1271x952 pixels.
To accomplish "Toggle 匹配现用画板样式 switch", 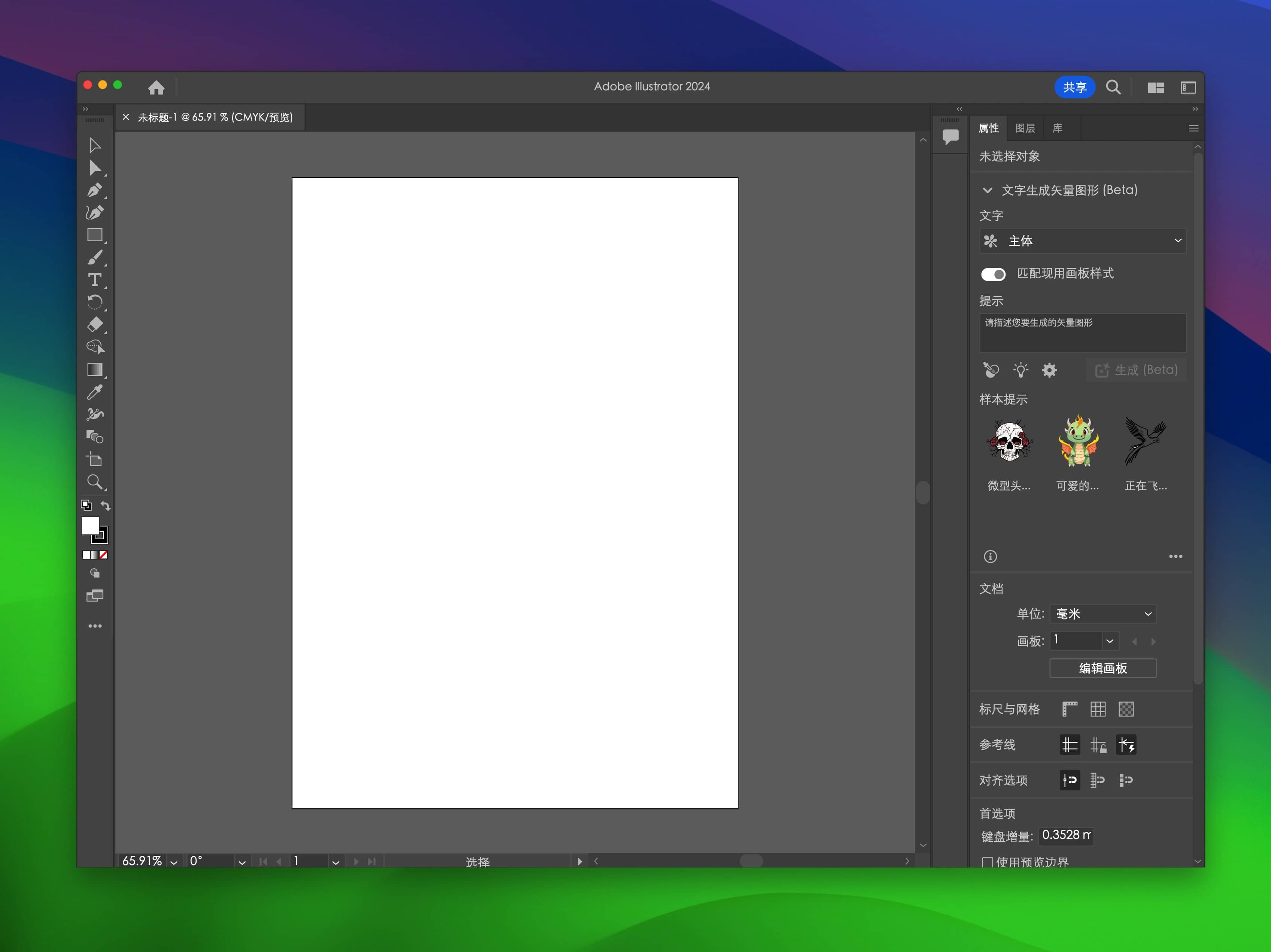I will point(993,274).
